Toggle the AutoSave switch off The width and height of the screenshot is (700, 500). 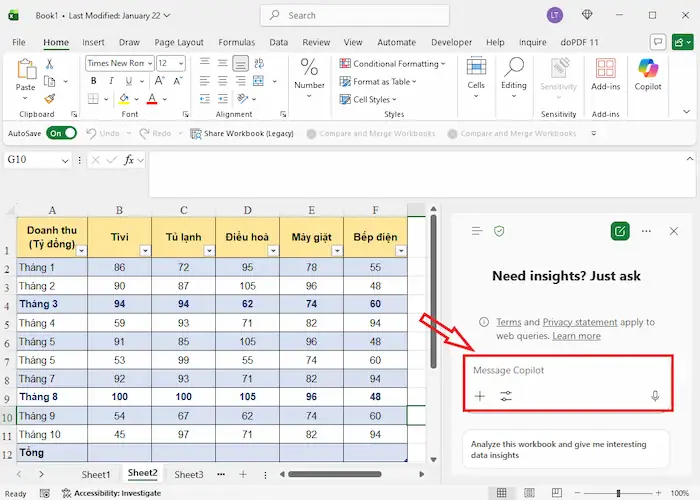[61, 133]
